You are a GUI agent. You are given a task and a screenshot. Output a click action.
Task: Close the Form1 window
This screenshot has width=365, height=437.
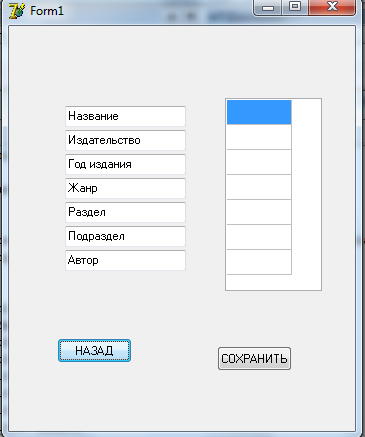click(332, 7)
